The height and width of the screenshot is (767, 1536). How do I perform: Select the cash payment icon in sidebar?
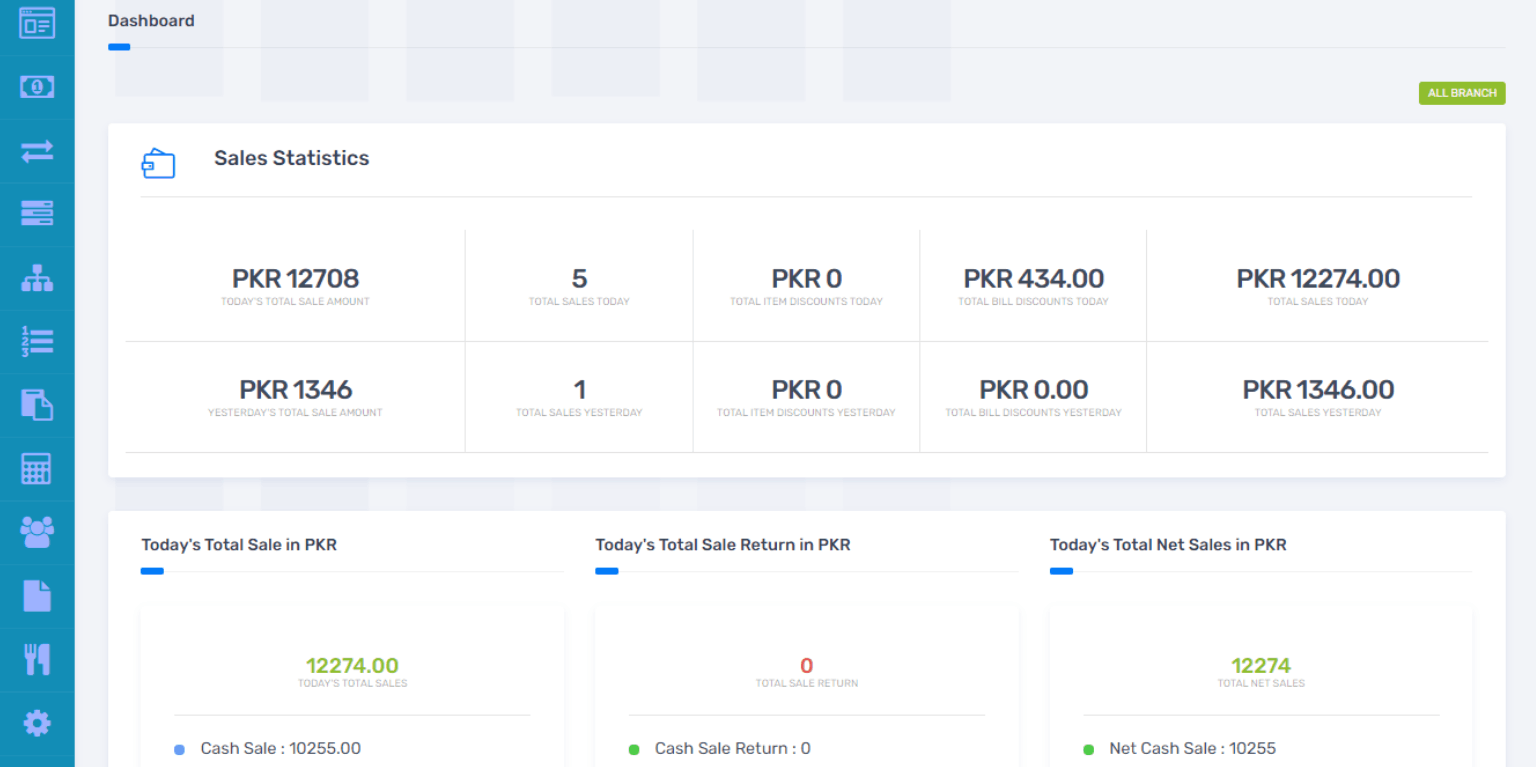[37, 87]
